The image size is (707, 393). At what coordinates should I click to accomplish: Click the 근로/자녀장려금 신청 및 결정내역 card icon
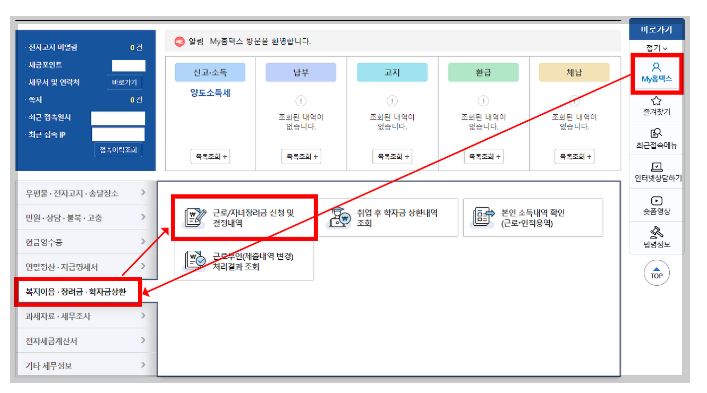(x=195, y=218)
